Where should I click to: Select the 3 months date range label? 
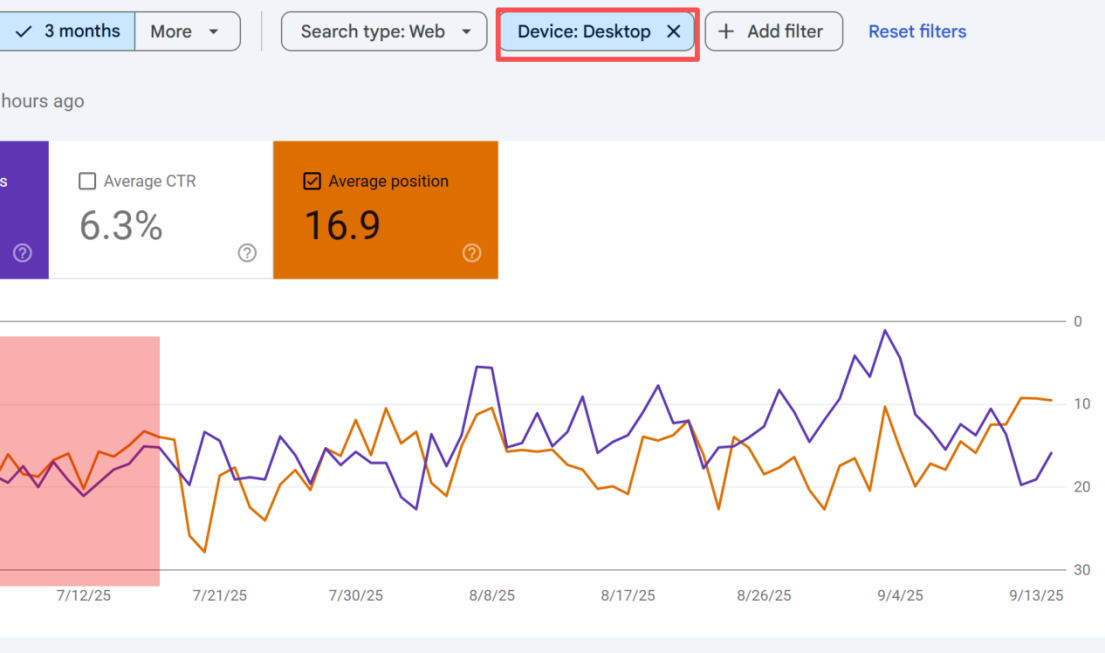click(x=82, y=31)
